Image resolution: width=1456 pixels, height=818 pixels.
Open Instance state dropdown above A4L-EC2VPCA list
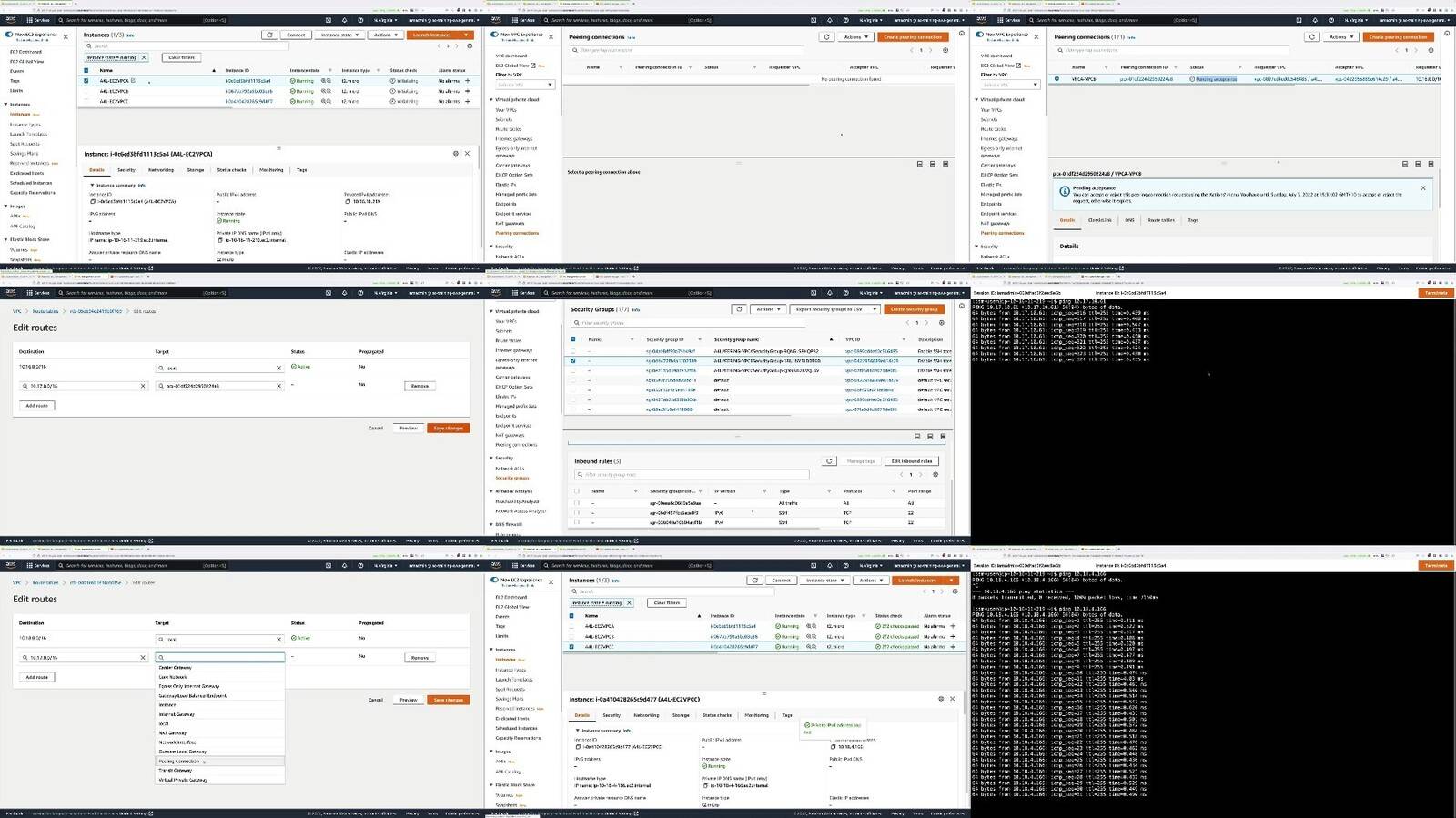click(x=340, y=35)
